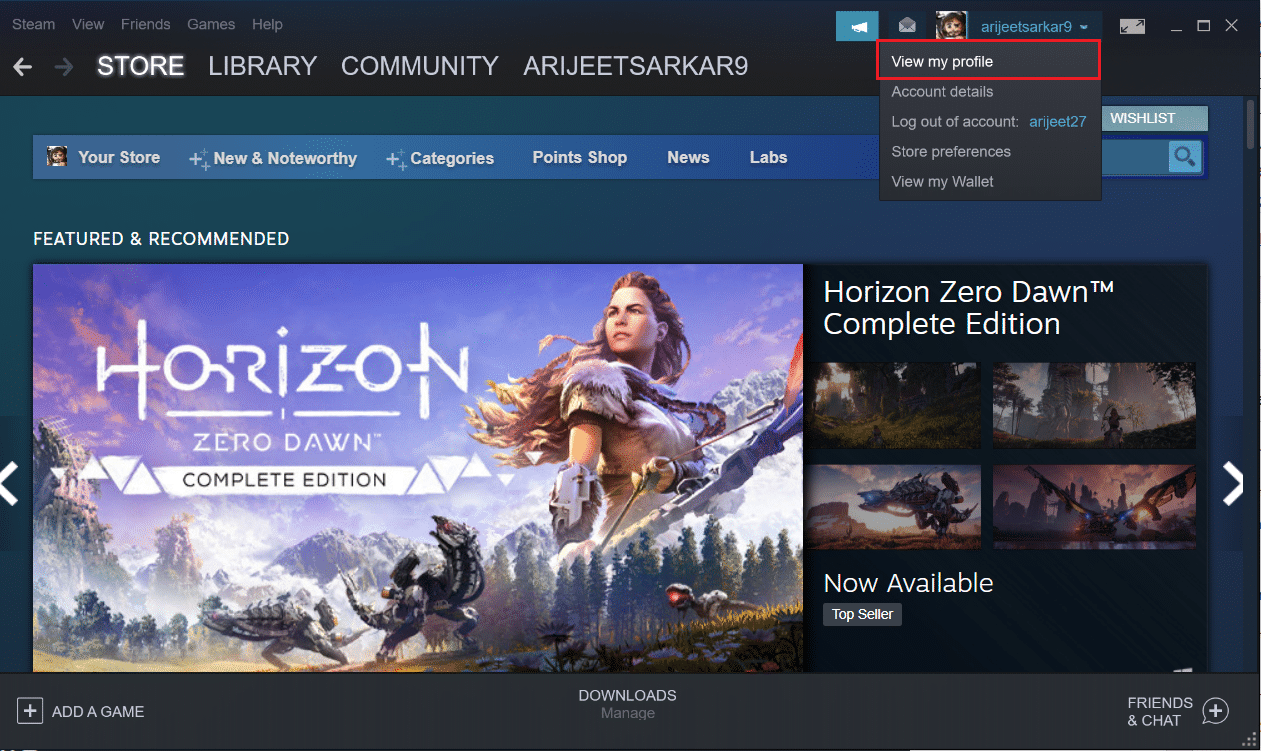Open Horizon Zero Dawn main banner image

418,467
